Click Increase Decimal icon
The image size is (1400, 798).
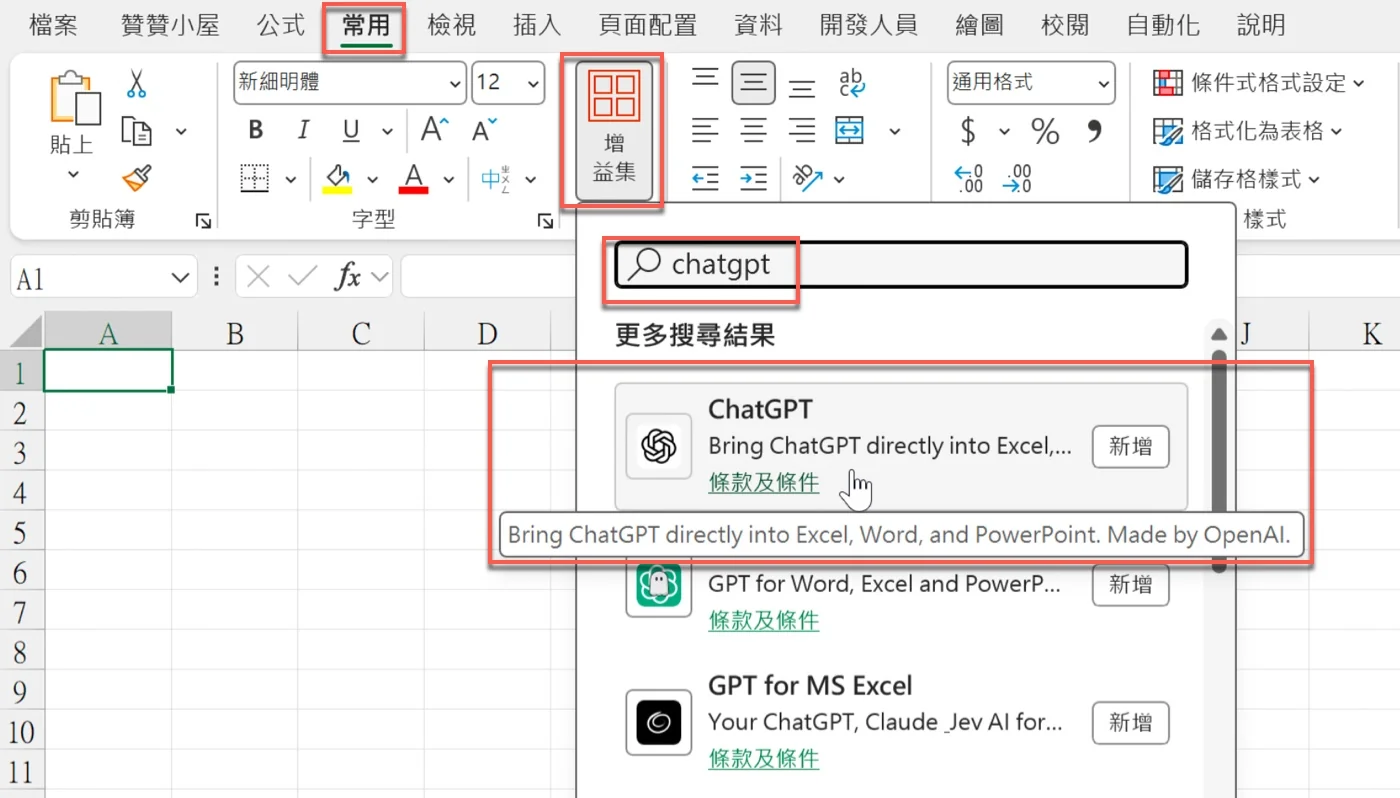point(970,179)
